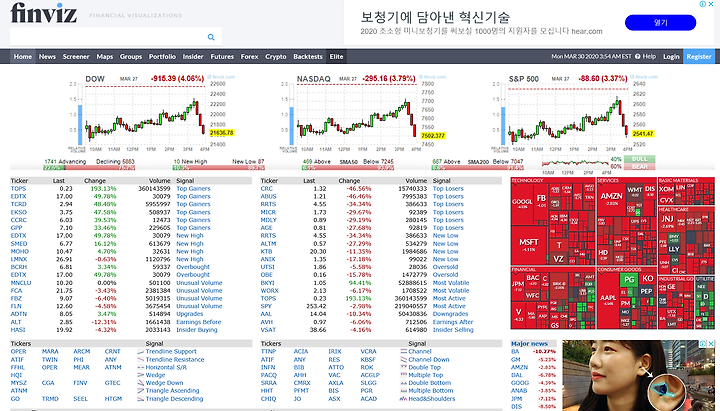Go to the Screener page
Viewport: 720px width, 411px height.
pos(76,56)
